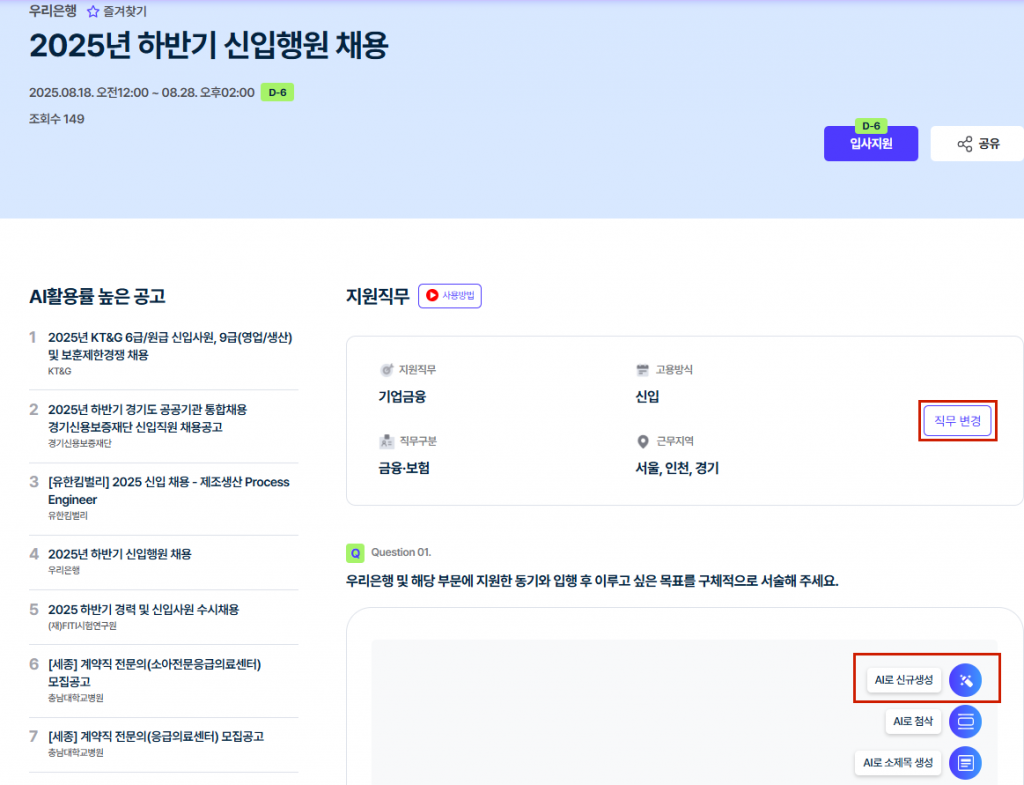Click the 직무구분 person icon
1024x785 pixels.
pos(387,441)
